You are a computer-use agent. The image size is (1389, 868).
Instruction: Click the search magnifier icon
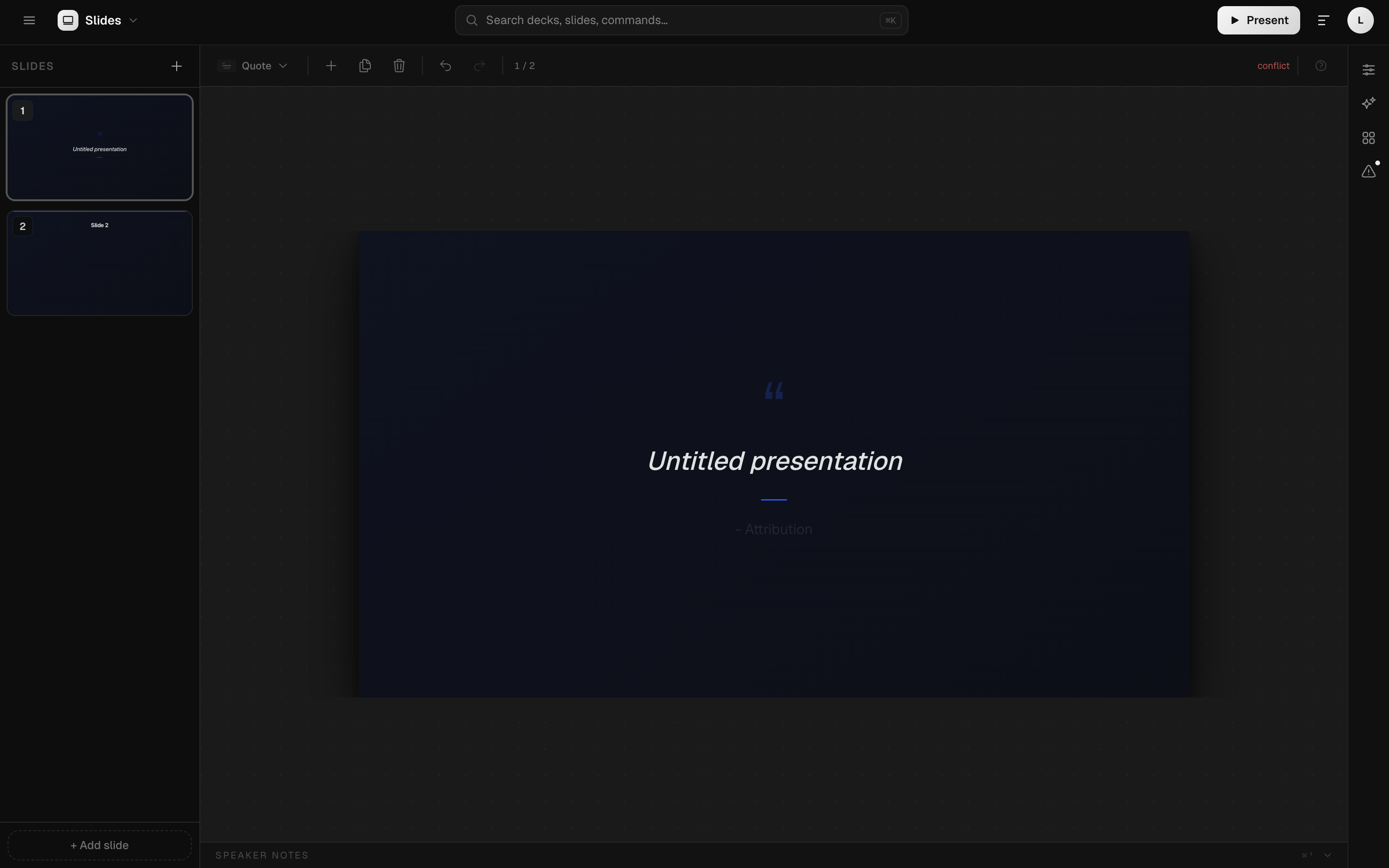472,21
